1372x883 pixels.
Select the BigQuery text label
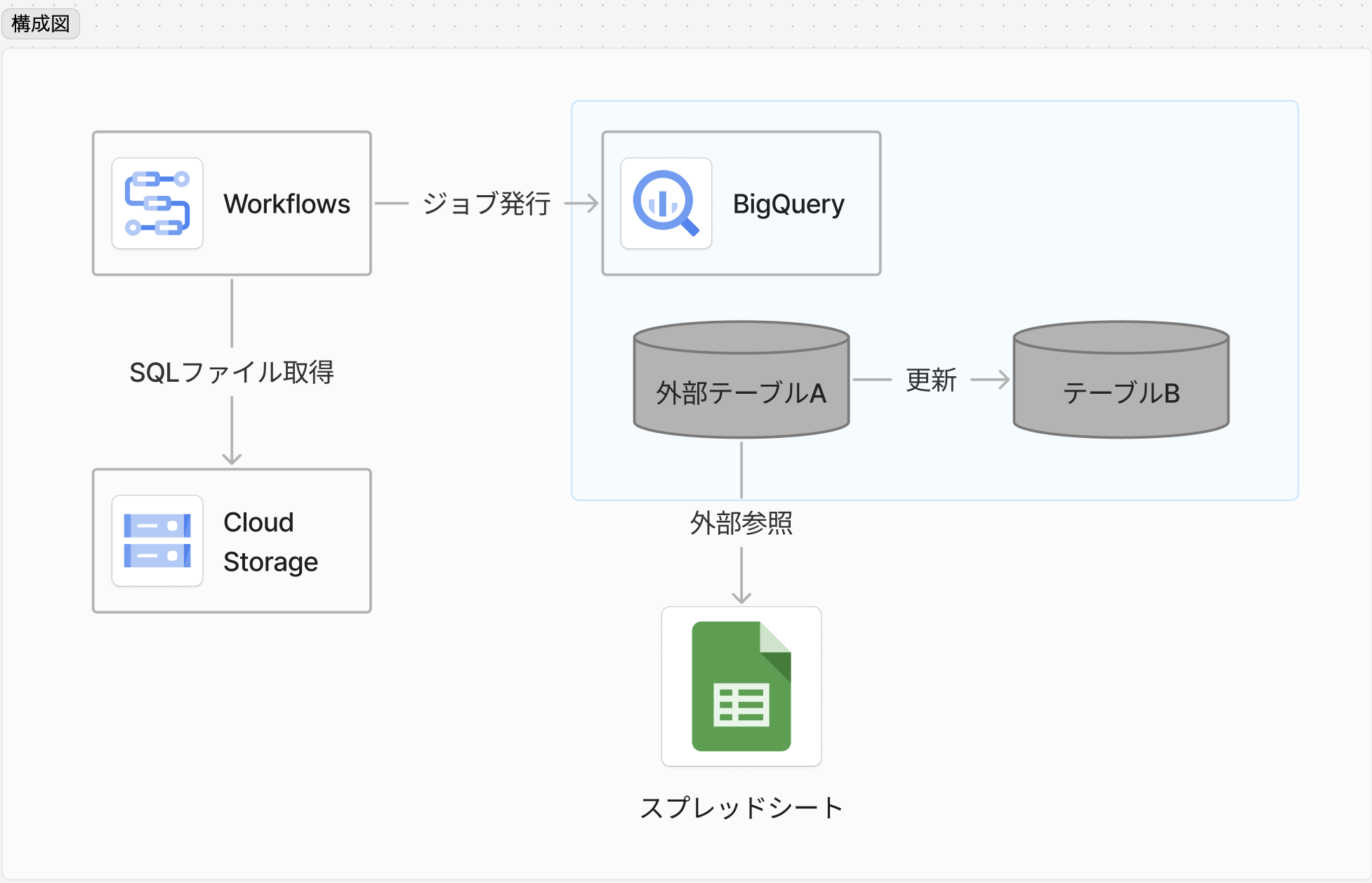coord(788,204)
